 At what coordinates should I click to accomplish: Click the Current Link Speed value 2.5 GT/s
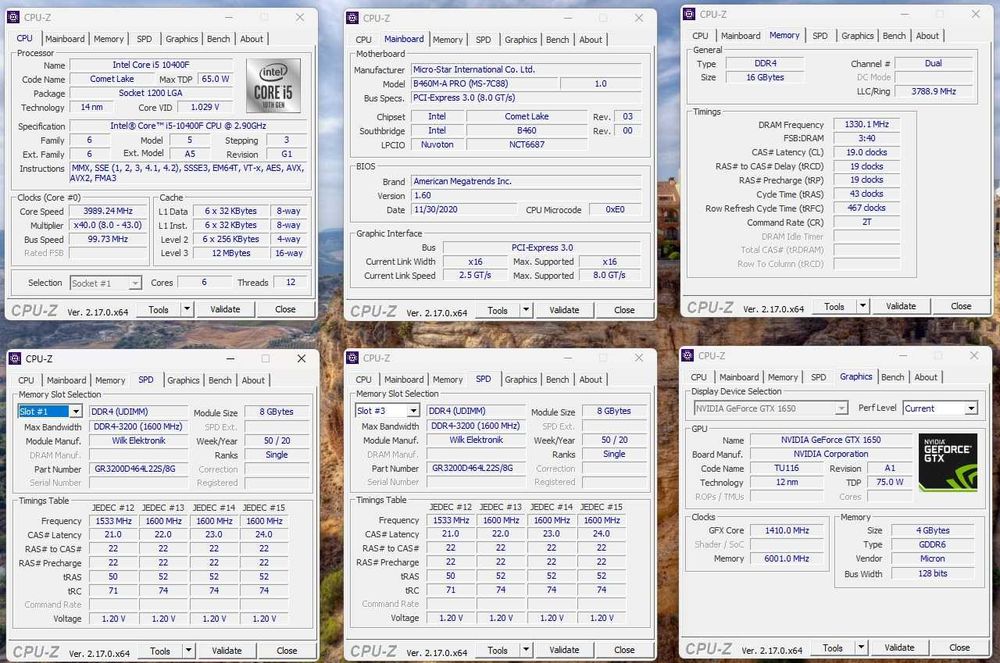(475, 275)
